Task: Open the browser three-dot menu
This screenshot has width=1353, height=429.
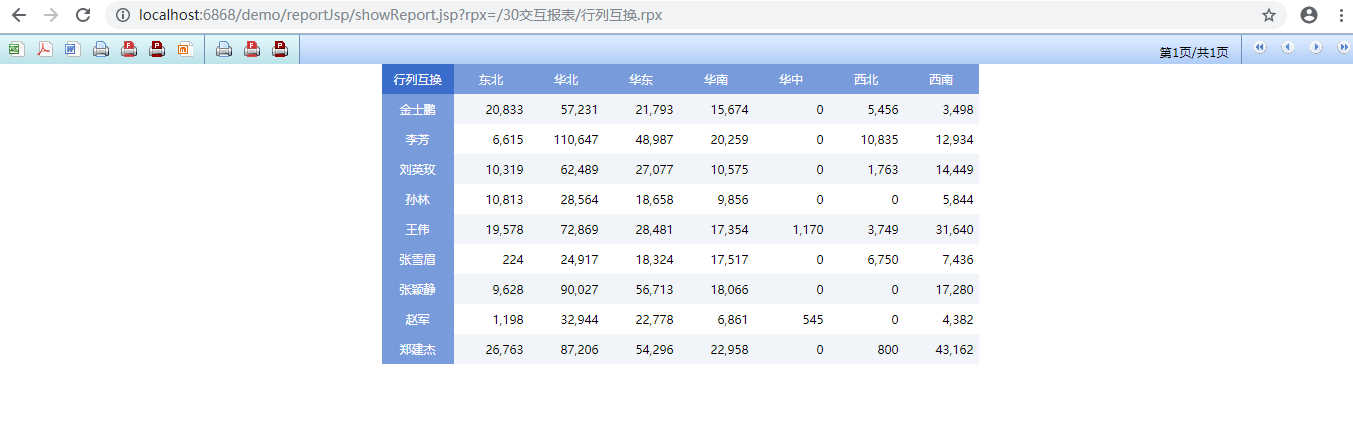Action: [1340, 15]
